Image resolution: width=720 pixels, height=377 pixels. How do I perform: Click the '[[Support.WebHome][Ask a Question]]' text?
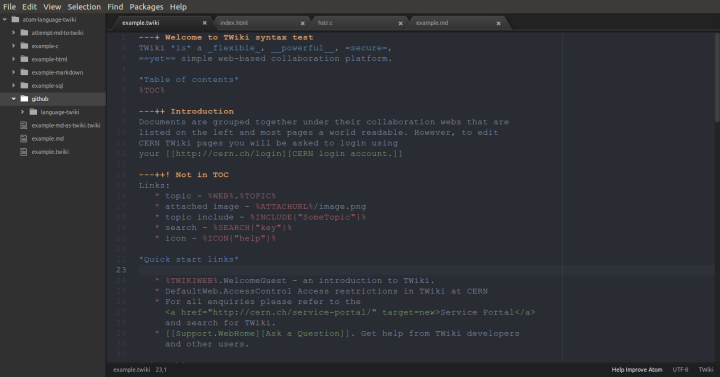[258, 334]
